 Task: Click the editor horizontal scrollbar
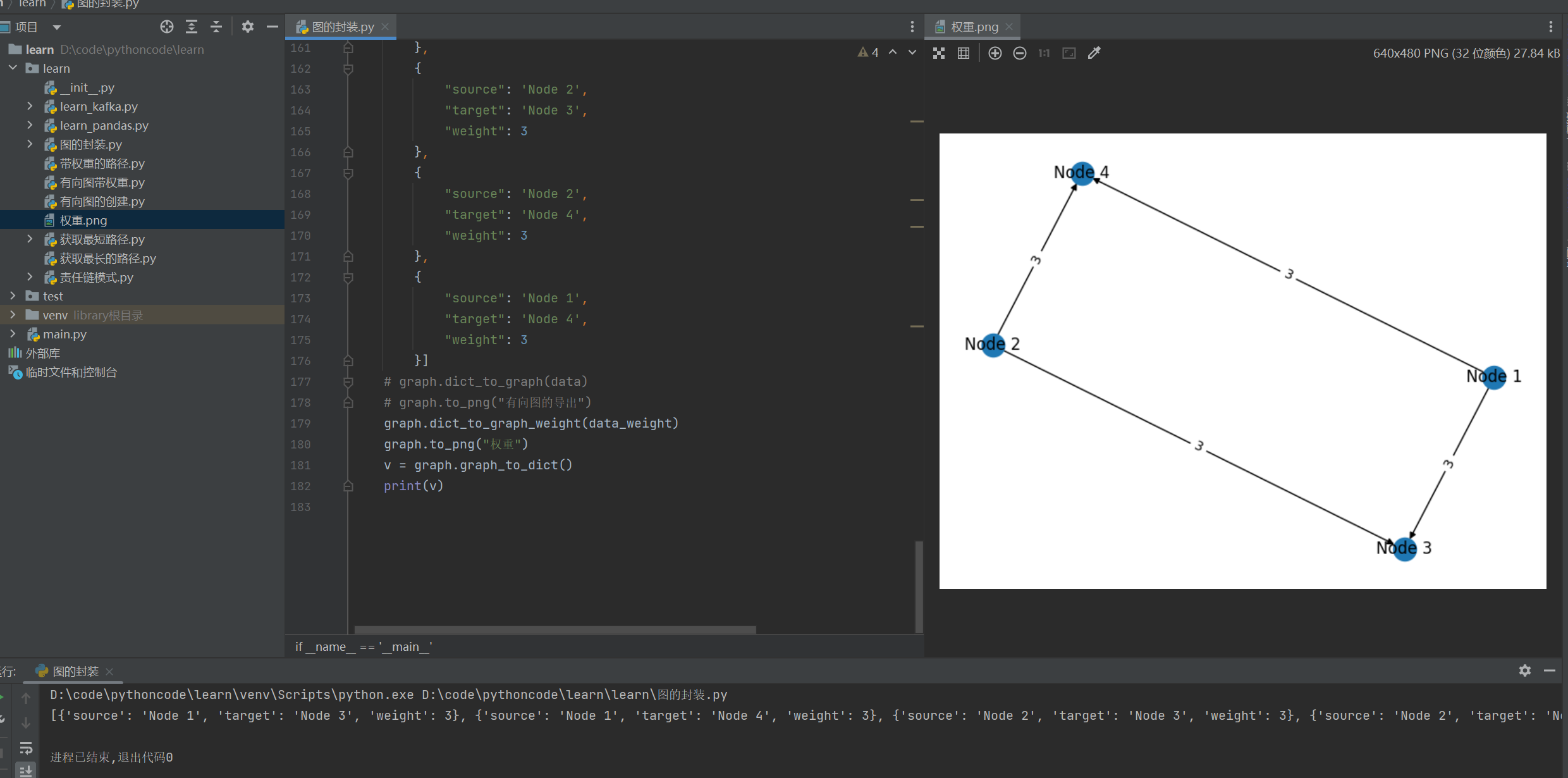tap(554, 630)
